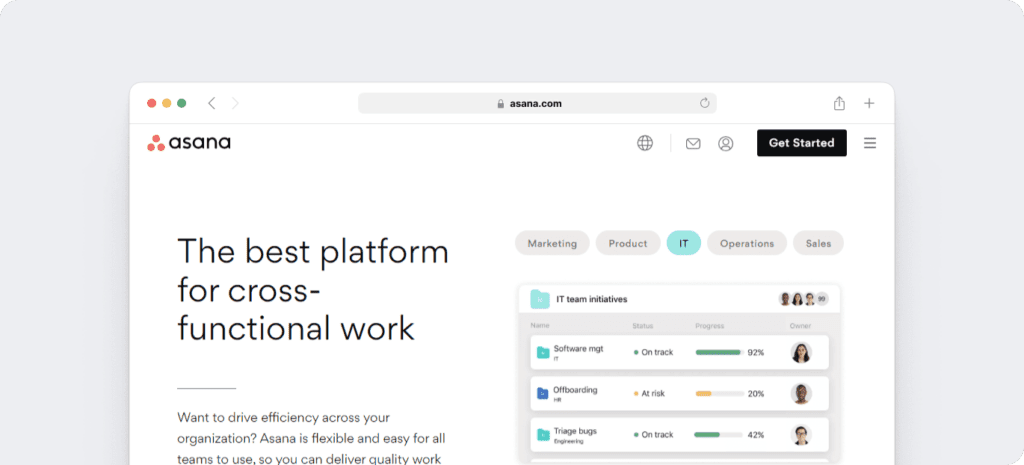Click the Owner column header
Image resolution: width=1024 pixels, height=465 pixels.
801,325
